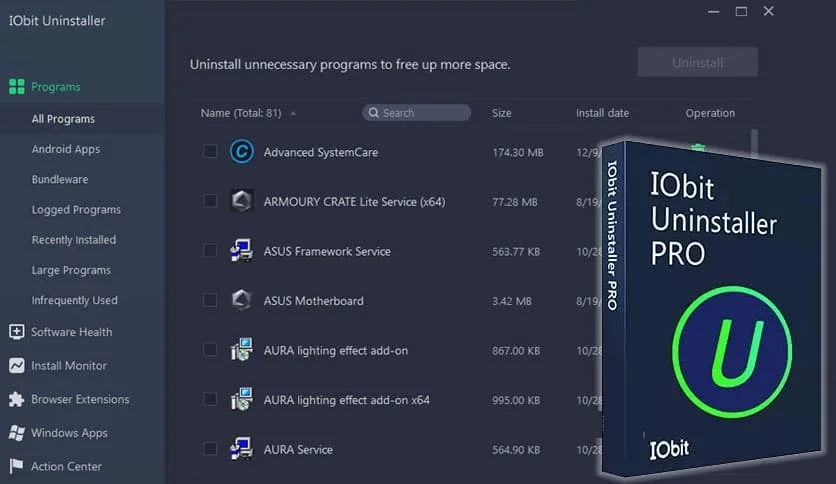Viewport: 836px width, 484px height.
Task: Click the ASUS Framework Service icon
Action: tap(242, 251)
